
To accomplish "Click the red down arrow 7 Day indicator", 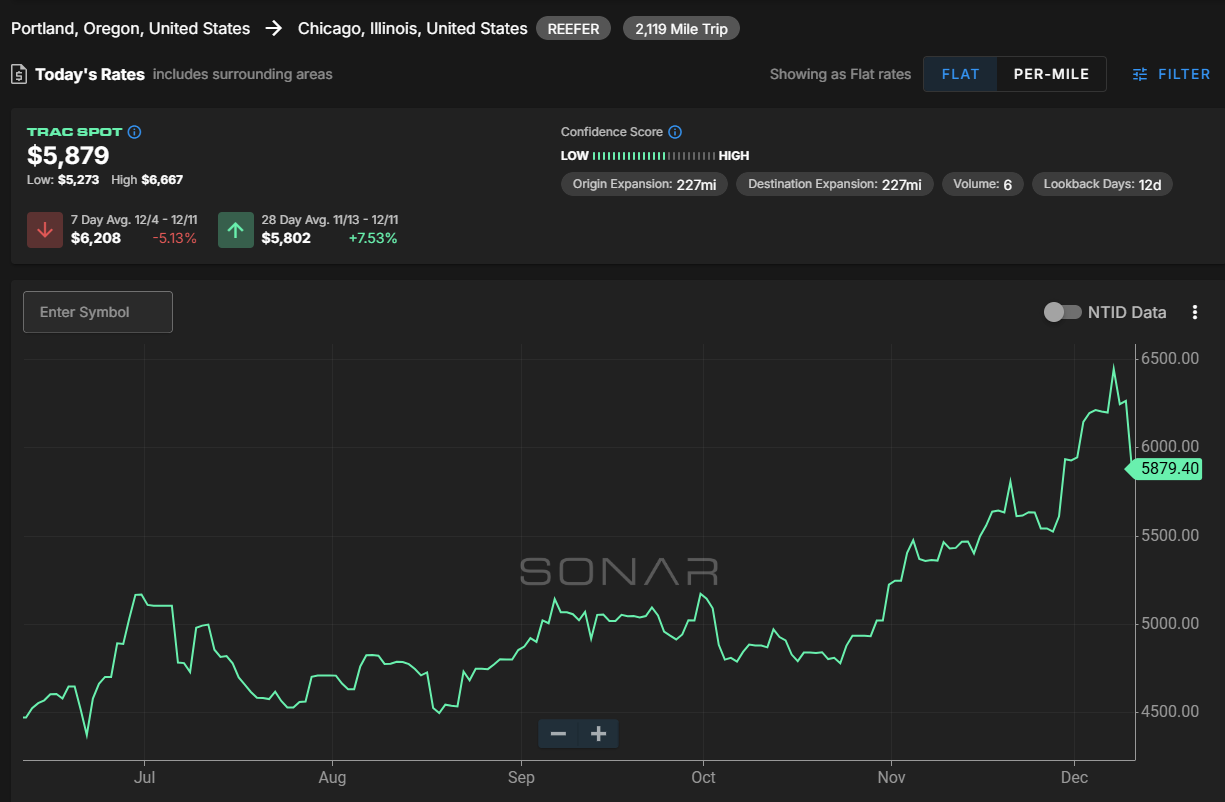I will [x=44, y=229].
